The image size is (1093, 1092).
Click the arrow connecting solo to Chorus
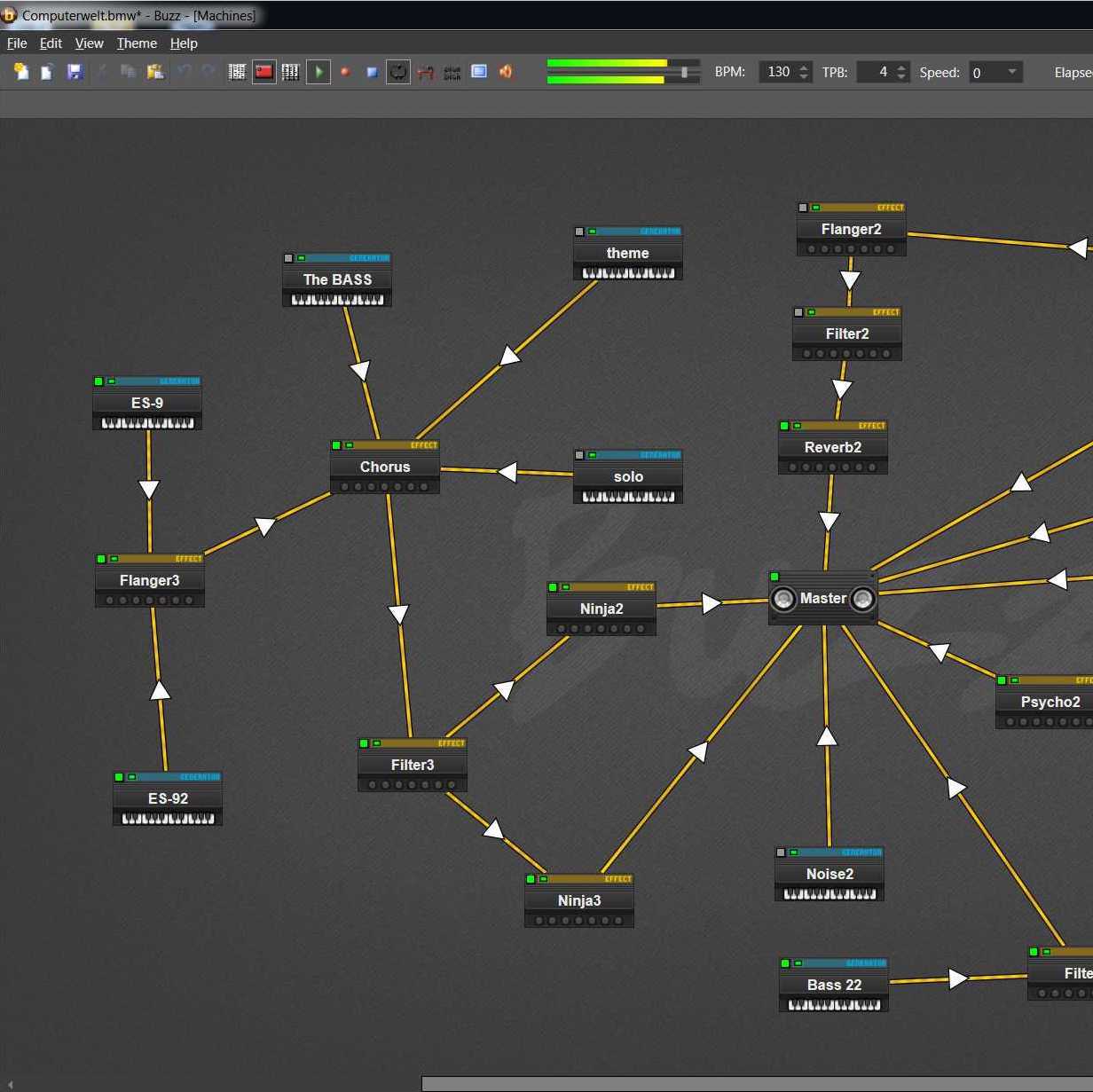(x=507, y=471)
